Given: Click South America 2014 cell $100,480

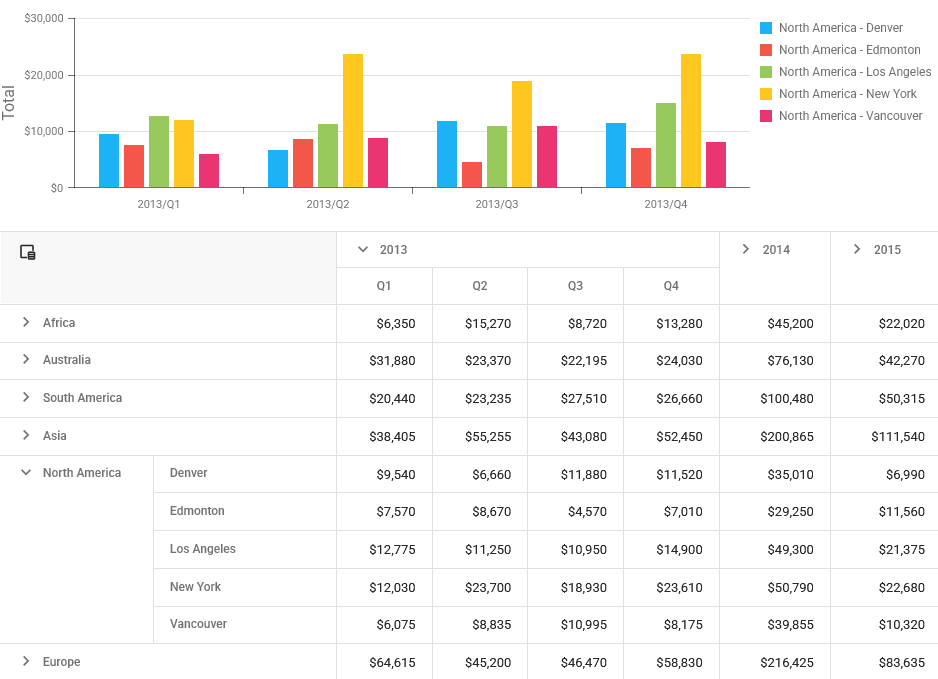Looking at the screenshot, I should coord(775,398).
